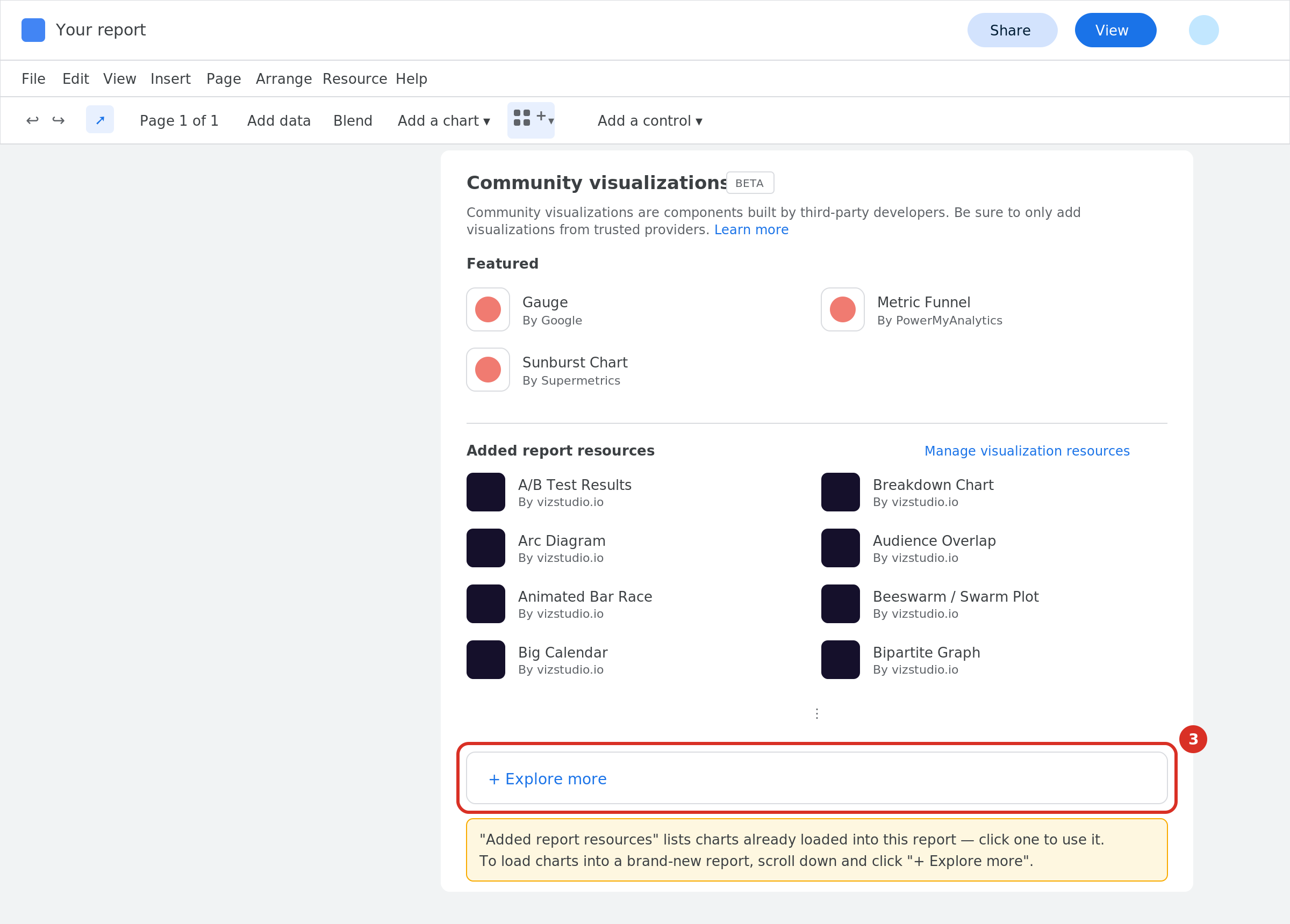Click the blue View button

[x=1115, y=30]
